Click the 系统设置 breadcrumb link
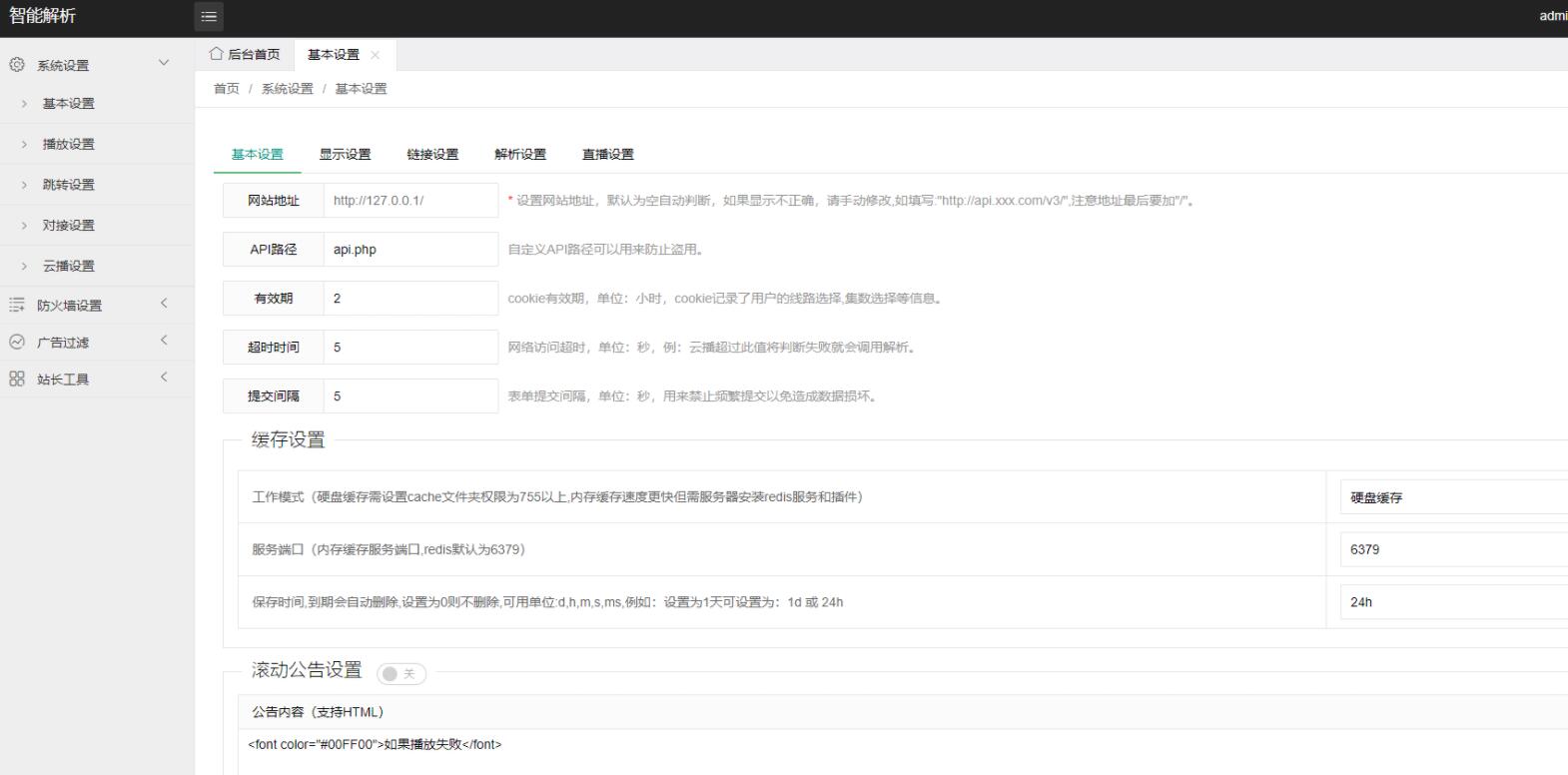The height and width of the screenshot is (775, 1568). [288, 89]
